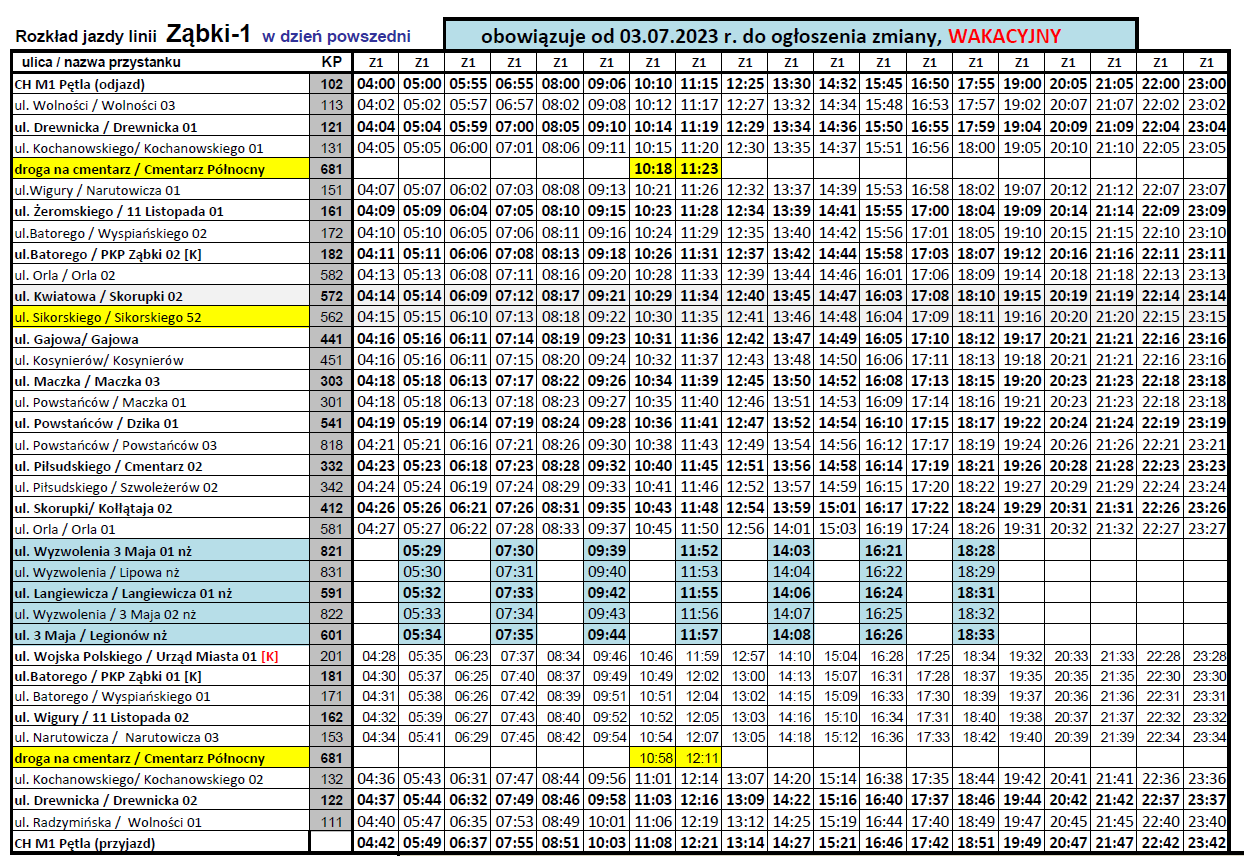1244x856 pixels.
Task: Click 'ul. Narutowicza / Narutowicza 03' stop
Action: pos(116,738)
